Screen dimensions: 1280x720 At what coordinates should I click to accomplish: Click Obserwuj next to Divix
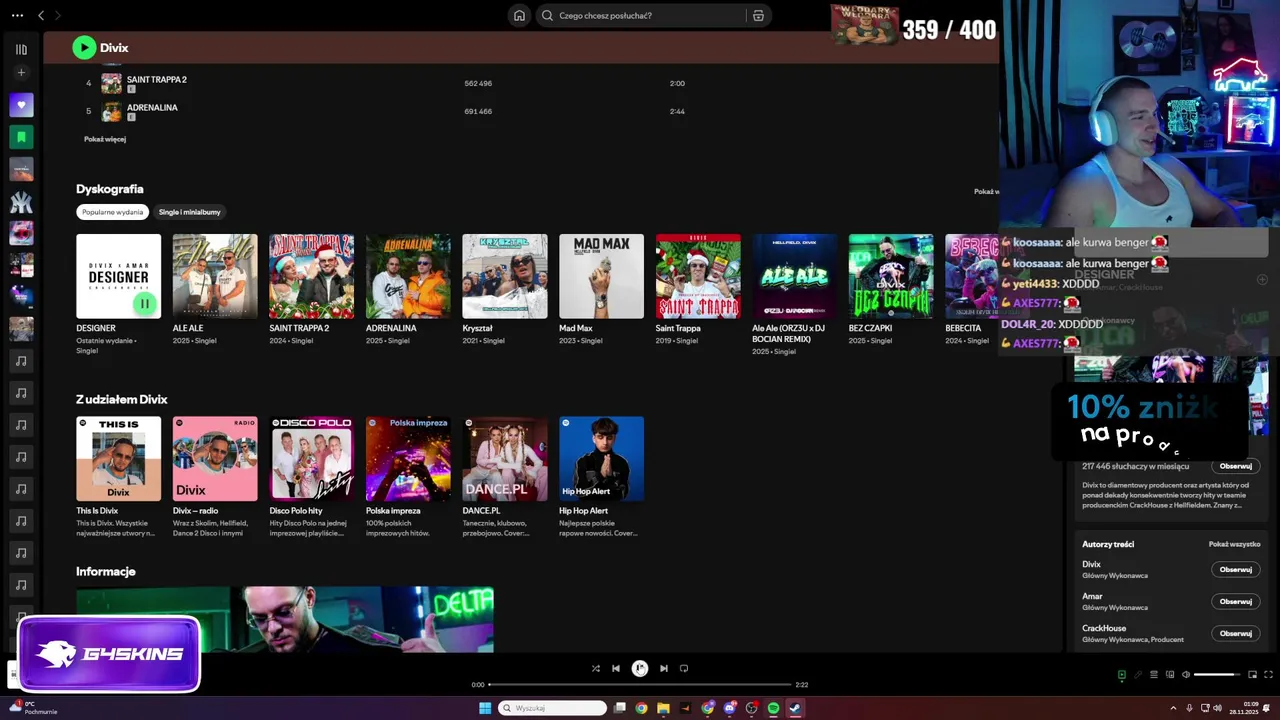point(1235,569)
